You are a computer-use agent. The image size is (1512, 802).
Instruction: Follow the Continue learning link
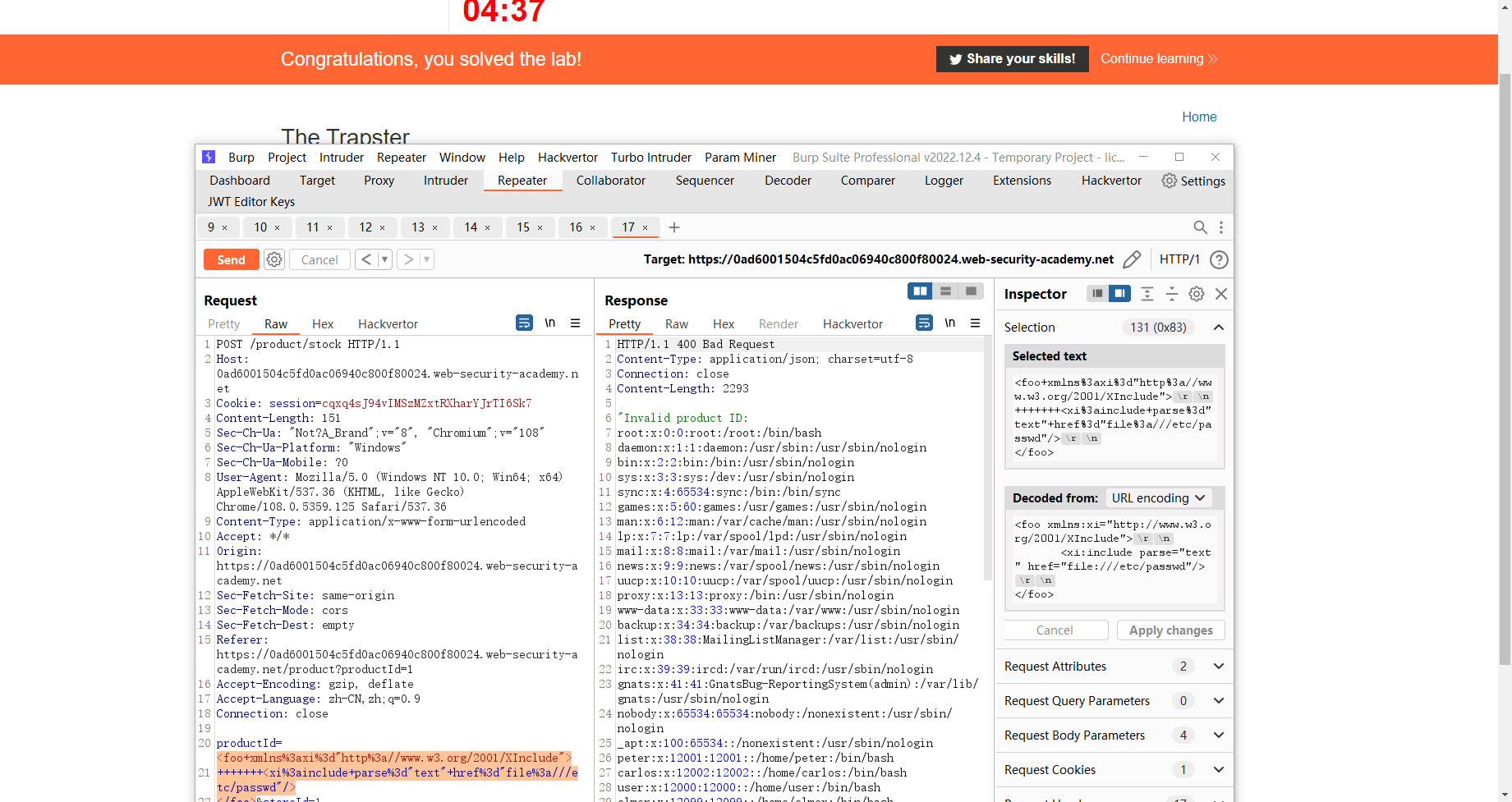[1159, 59]
